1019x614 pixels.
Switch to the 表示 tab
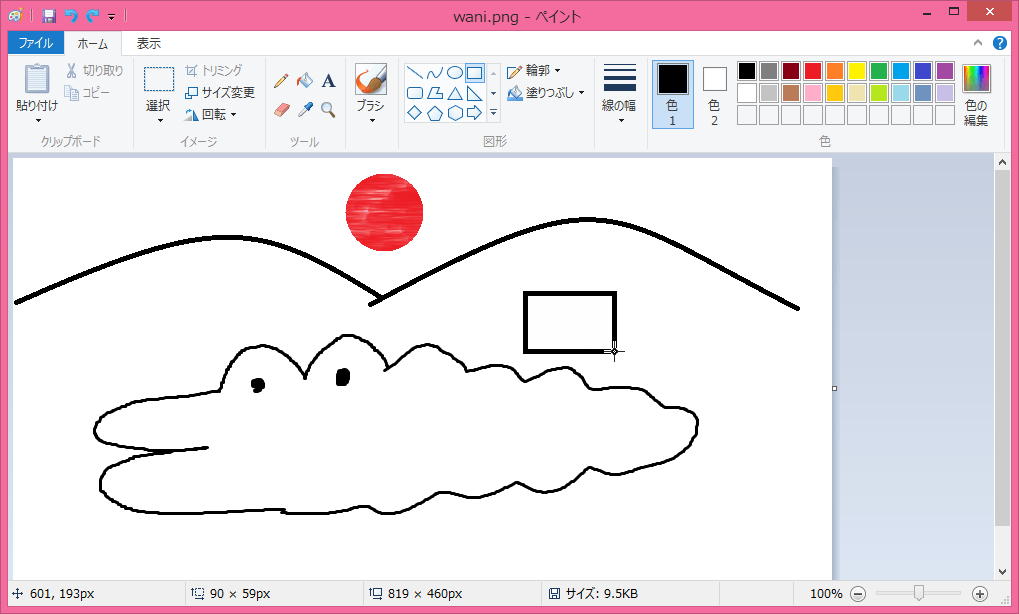tap(148, 44)
